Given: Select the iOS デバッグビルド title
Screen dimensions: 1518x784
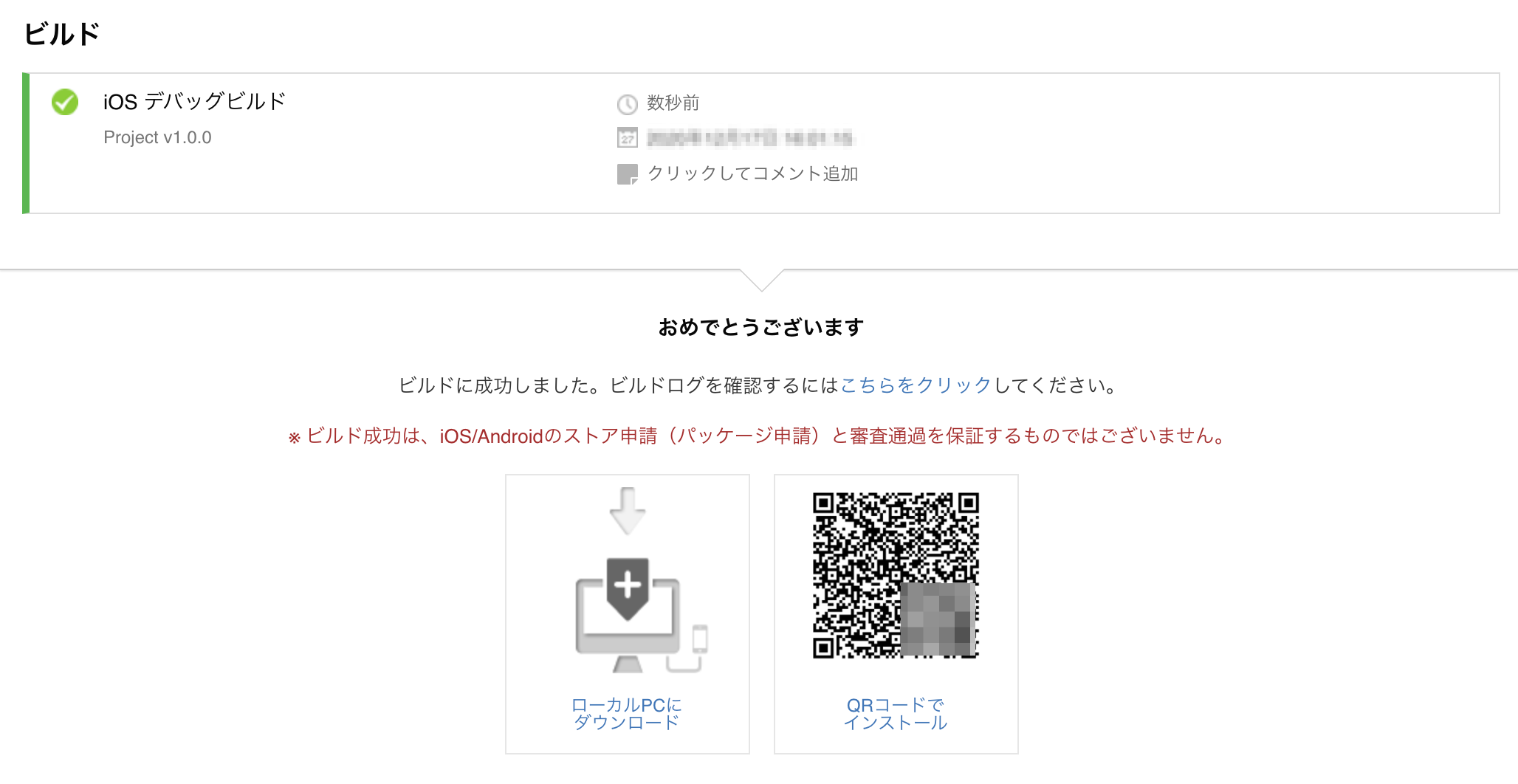Looking at the screenshot, I should pos(194,101).
